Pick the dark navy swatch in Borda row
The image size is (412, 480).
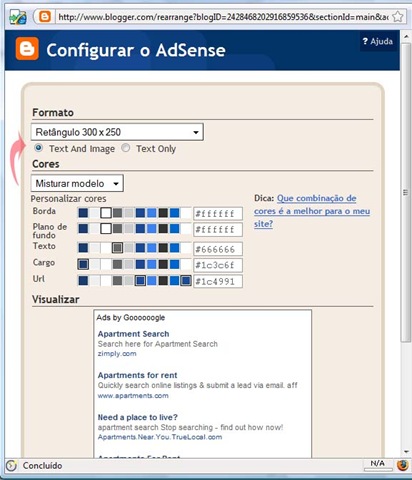[x=83, y=213]
